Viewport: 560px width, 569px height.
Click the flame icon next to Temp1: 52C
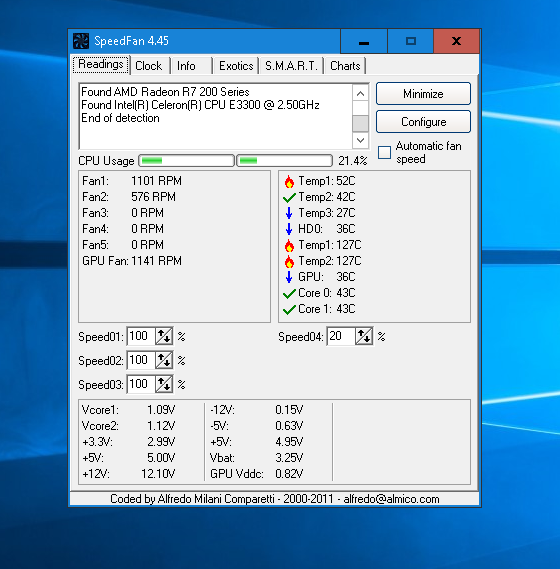289,181
